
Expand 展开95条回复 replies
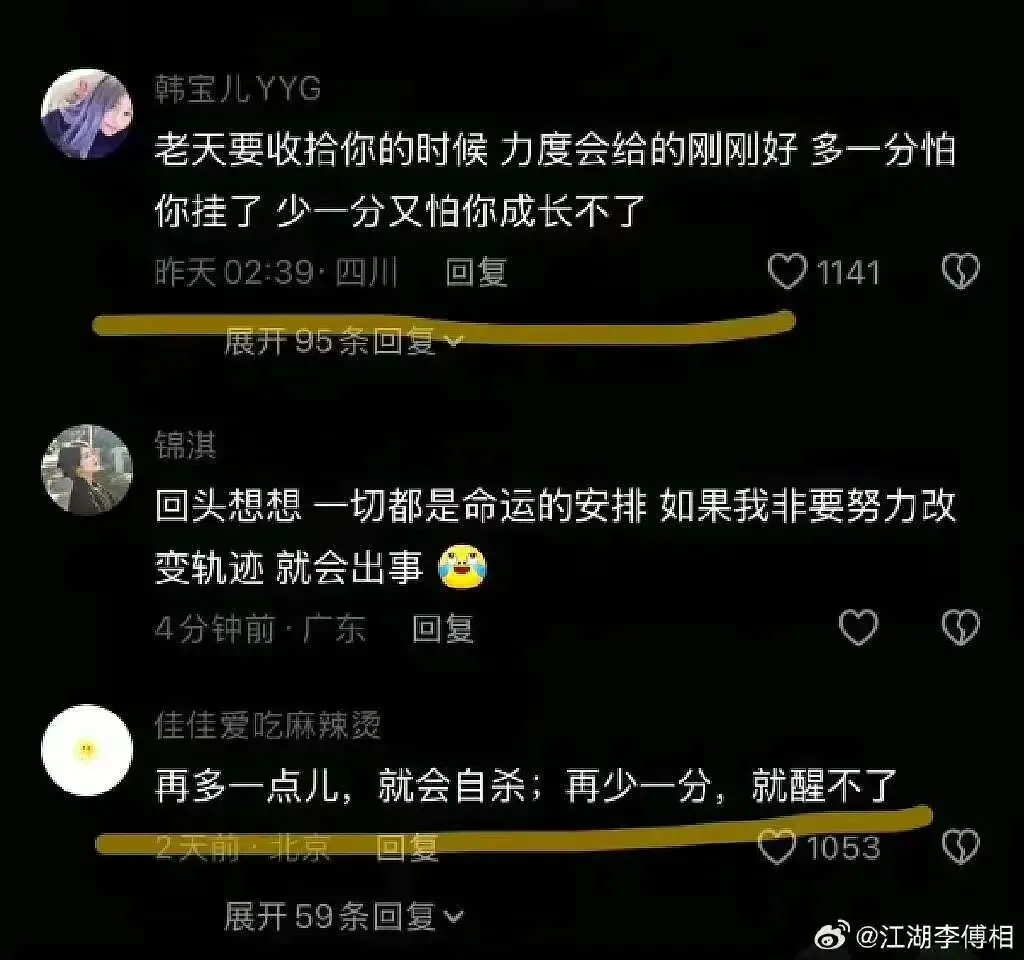(344, 341)
